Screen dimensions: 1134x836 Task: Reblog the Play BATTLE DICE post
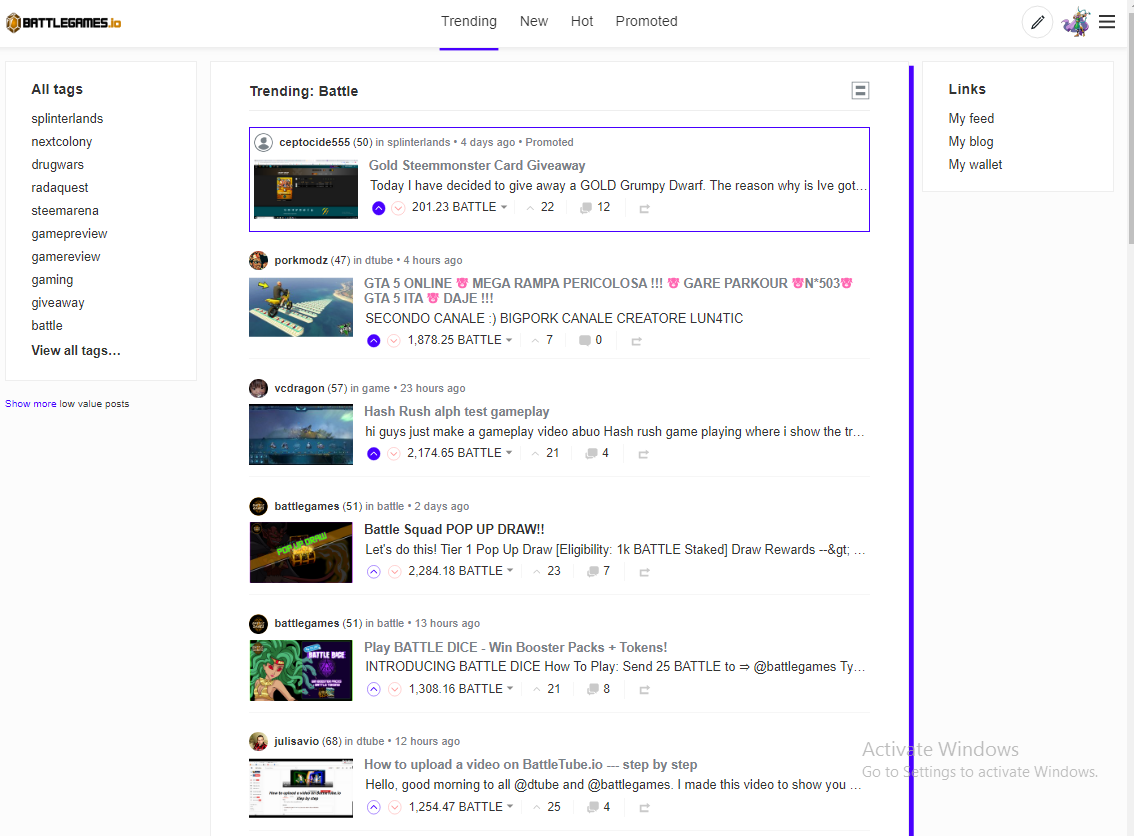point(644,690)
